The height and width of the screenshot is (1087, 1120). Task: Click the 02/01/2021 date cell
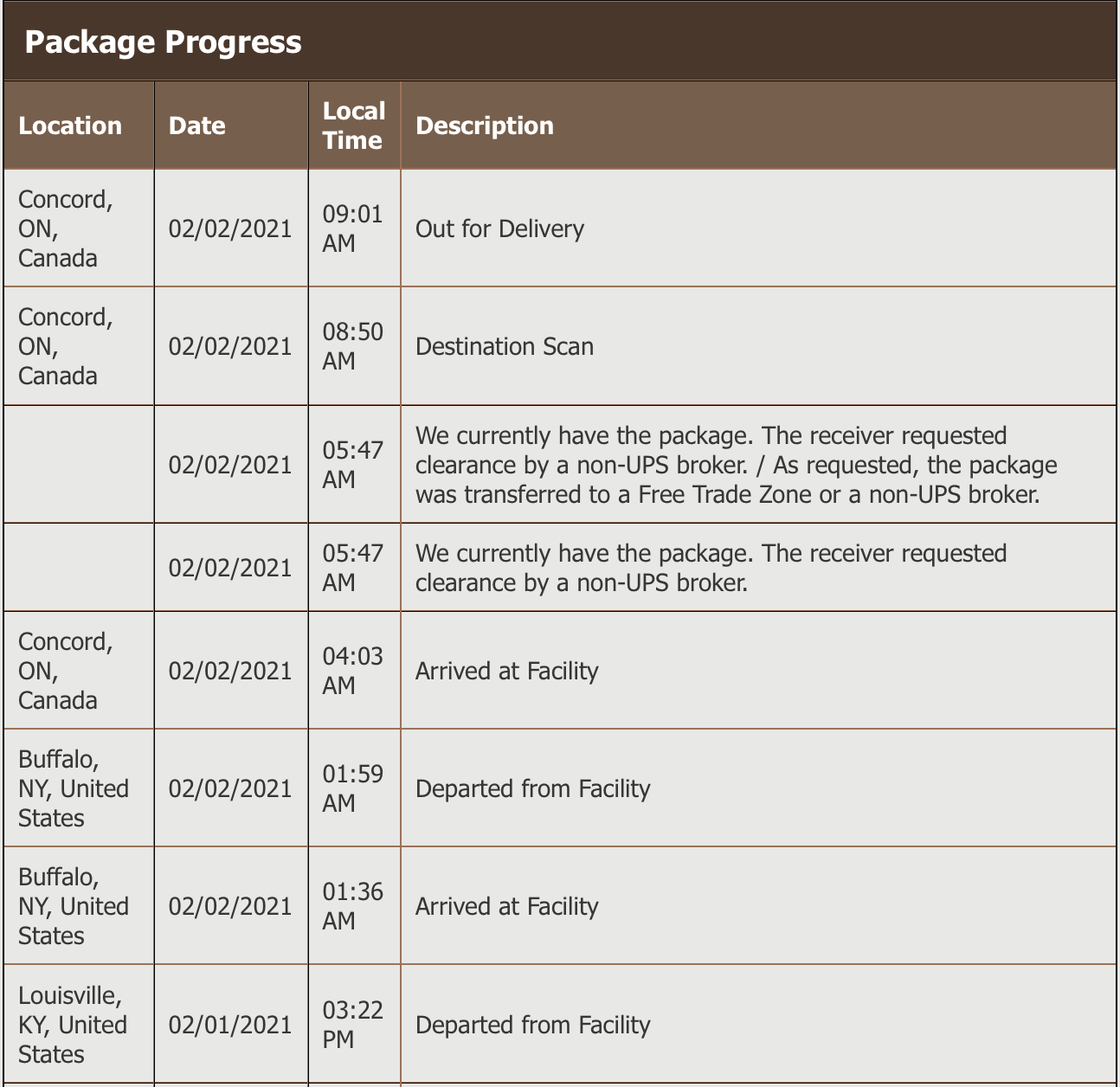(230, 1025)
